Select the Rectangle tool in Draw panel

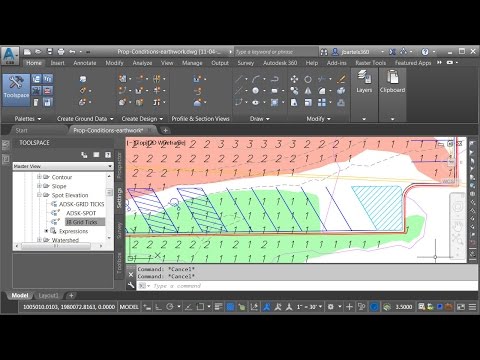[x=274, y=91]
